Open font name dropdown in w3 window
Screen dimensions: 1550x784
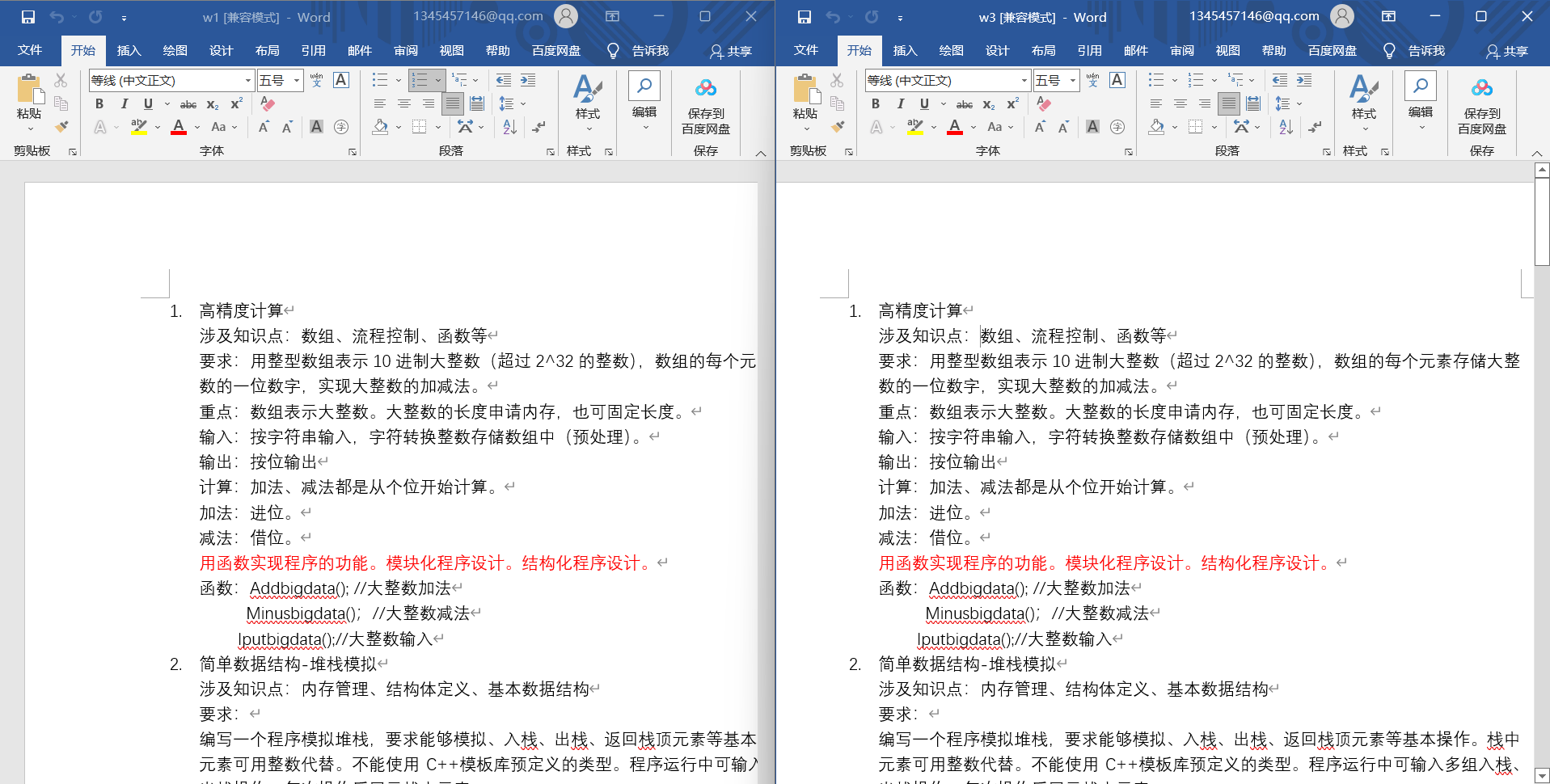pyautogui.click(x=1024, y=80)
